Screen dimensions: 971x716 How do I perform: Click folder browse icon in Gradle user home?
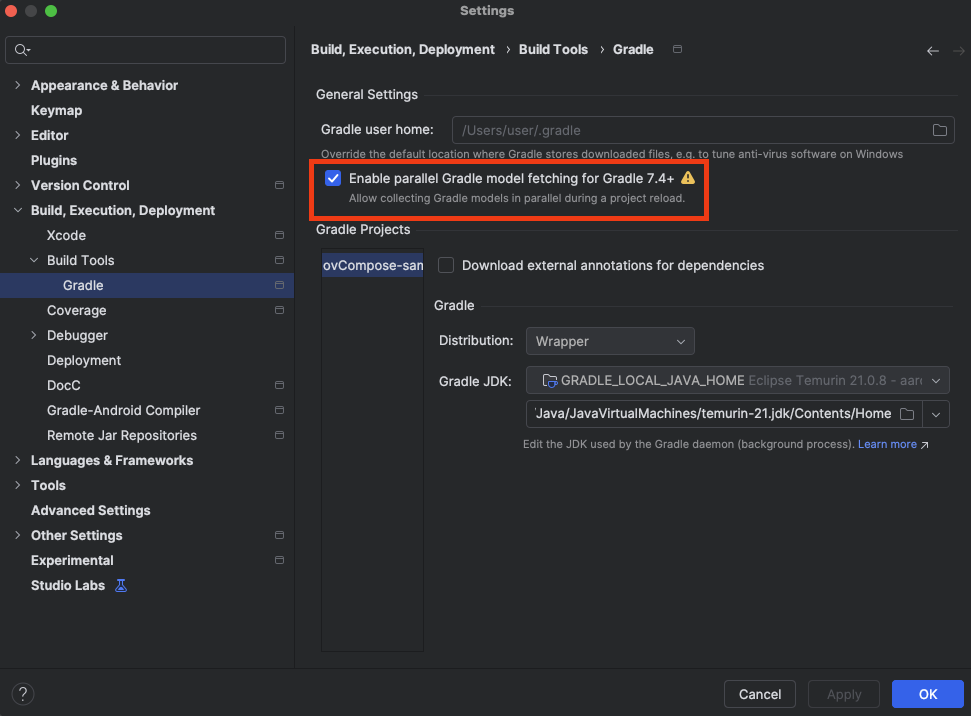pyautogui.click(x=939, y=130)
